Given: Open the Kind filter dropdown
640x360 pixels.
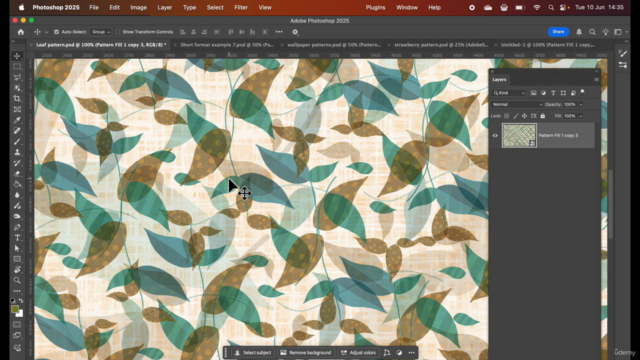Looking at the screenshot, I should 509,93.
